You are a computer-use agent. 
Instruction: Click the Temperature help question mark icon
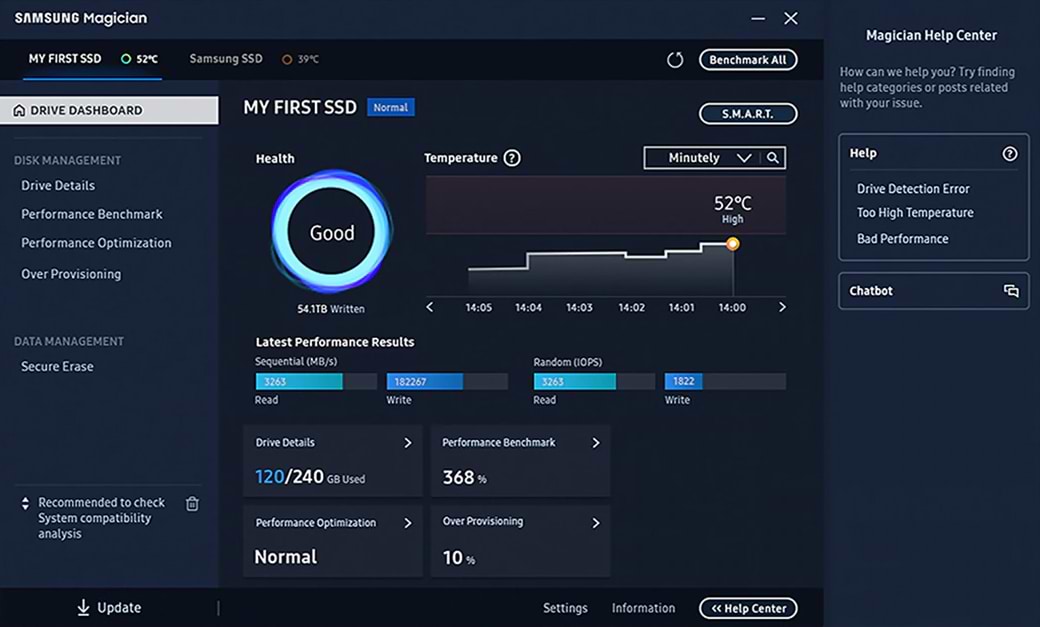[x=512, y=158]
